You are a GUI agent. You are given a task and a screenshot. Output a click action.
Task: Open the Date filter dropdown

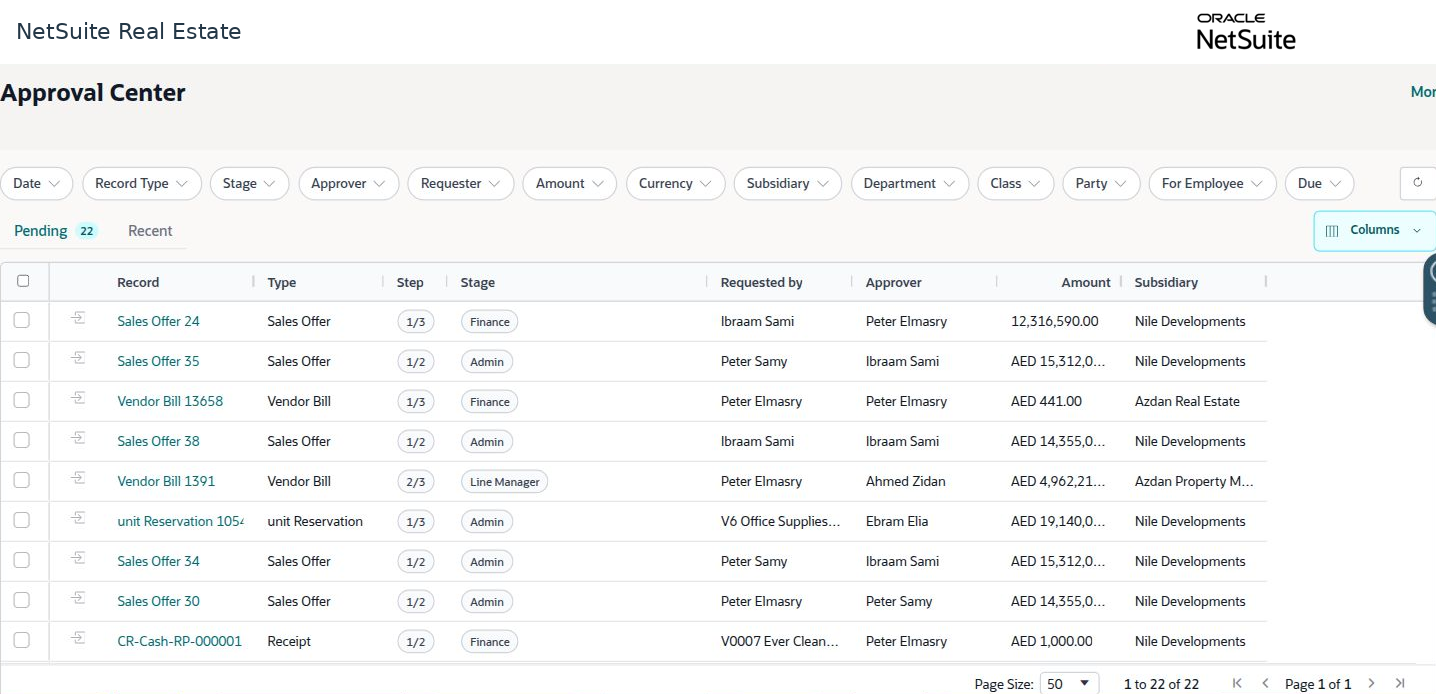pos(37,184)
